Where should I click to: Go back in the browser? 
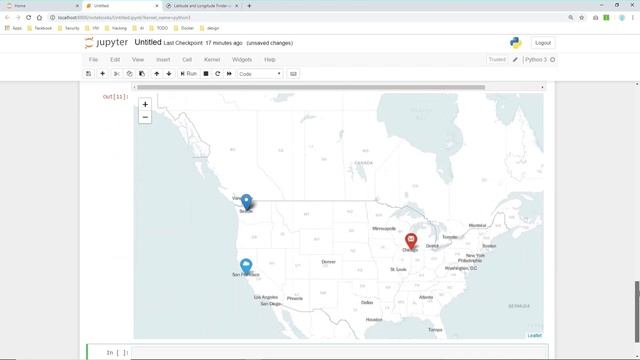click(7, 18)
